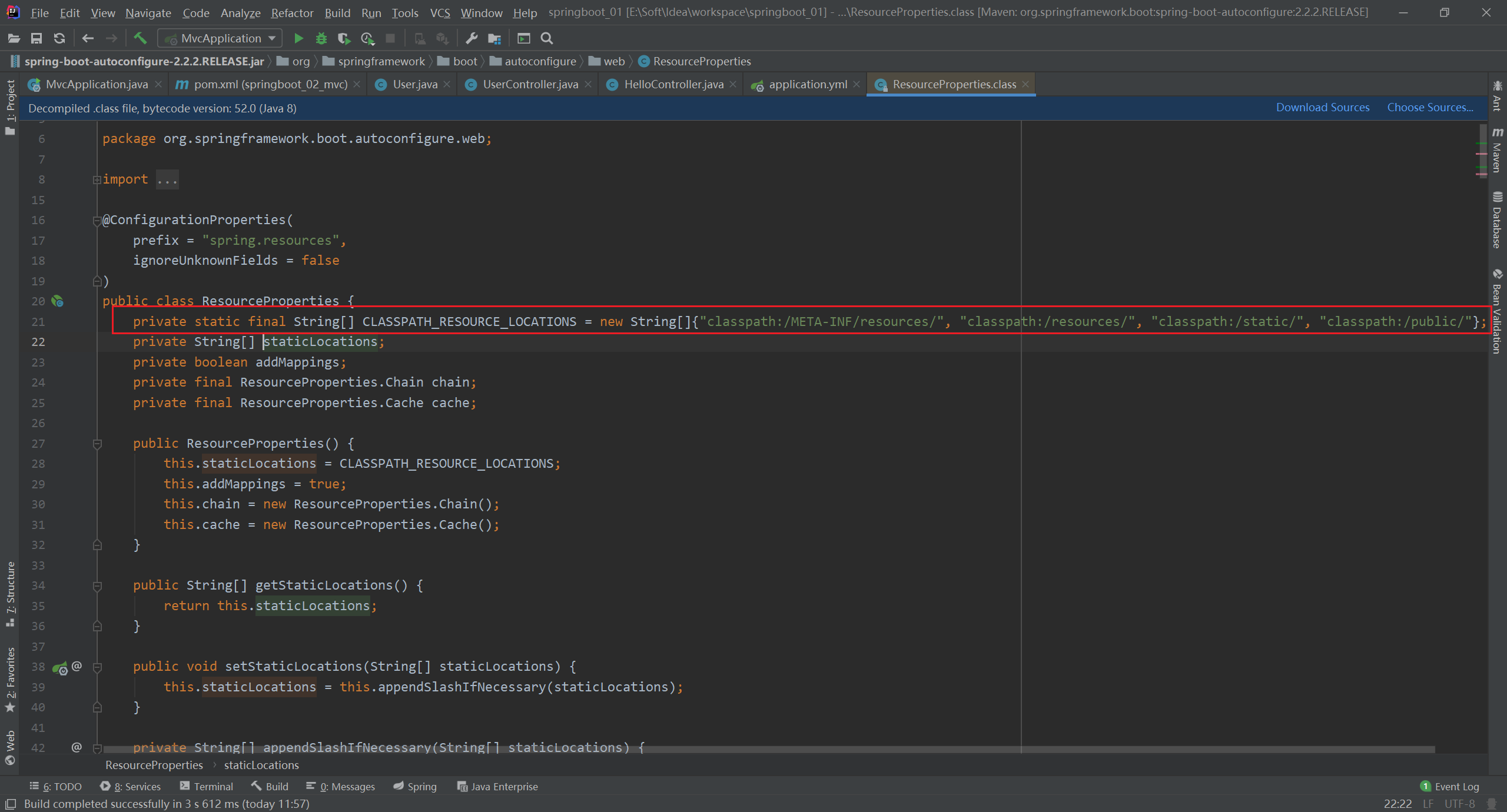Click the Spring bean gutter icon on line 20
This screenshot has width=1507, height=812.
[58, 301]
